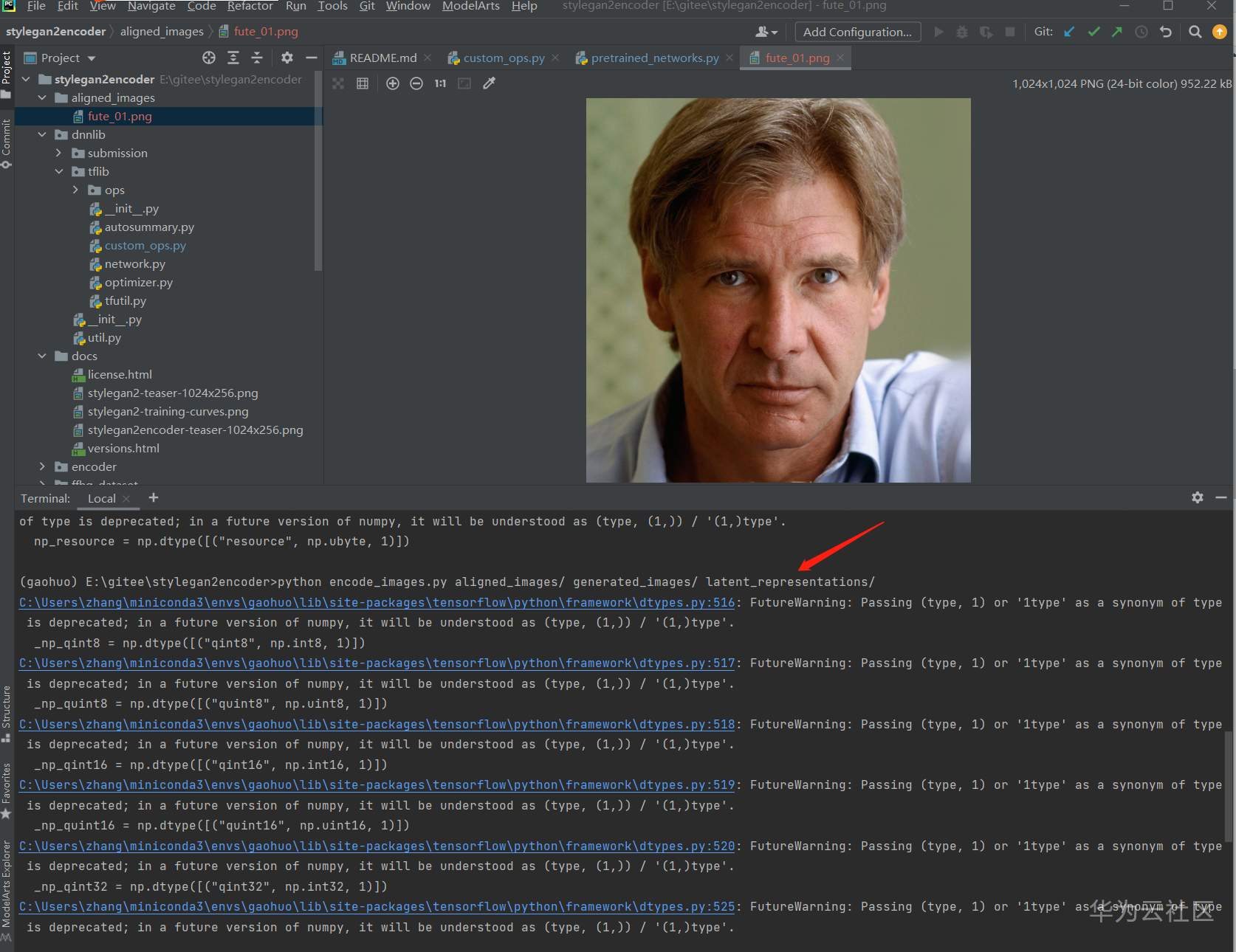Click the Zoom Out image icon
The height and width of the screenshot is (952, 1236).
[x=416, y=83]
